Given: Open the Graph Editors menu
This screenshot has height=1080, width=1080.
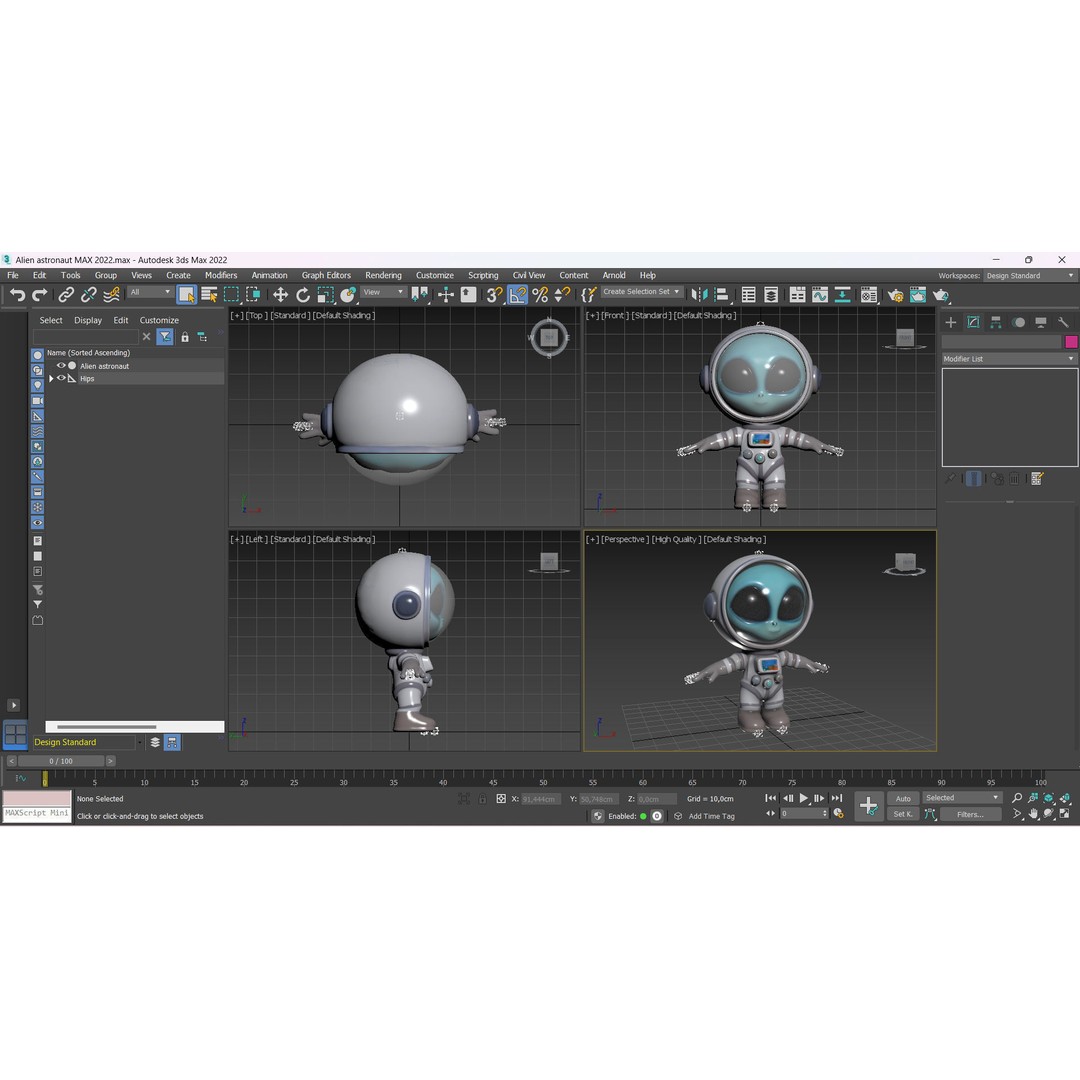Looking at the screenshot, I should pos(326,275).
